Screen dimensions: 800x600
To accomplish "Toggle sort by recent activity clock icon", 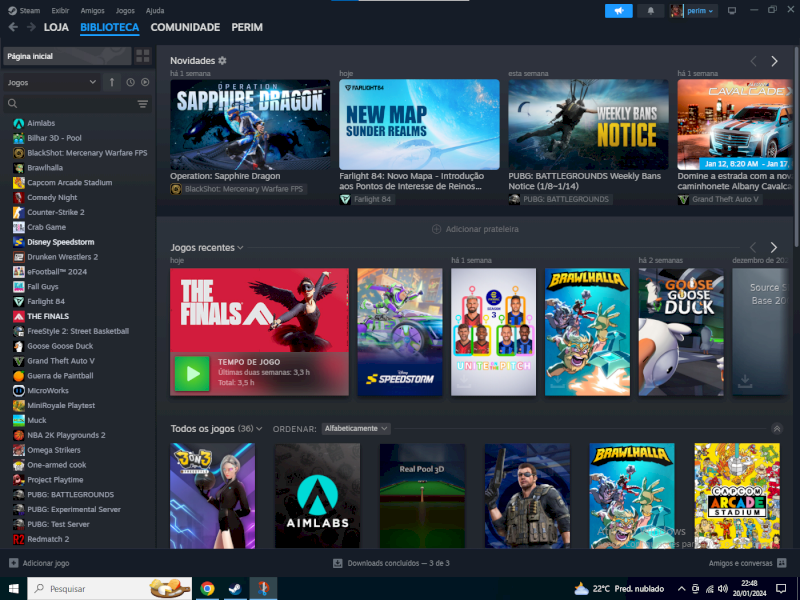I will (x=130, y=82).
